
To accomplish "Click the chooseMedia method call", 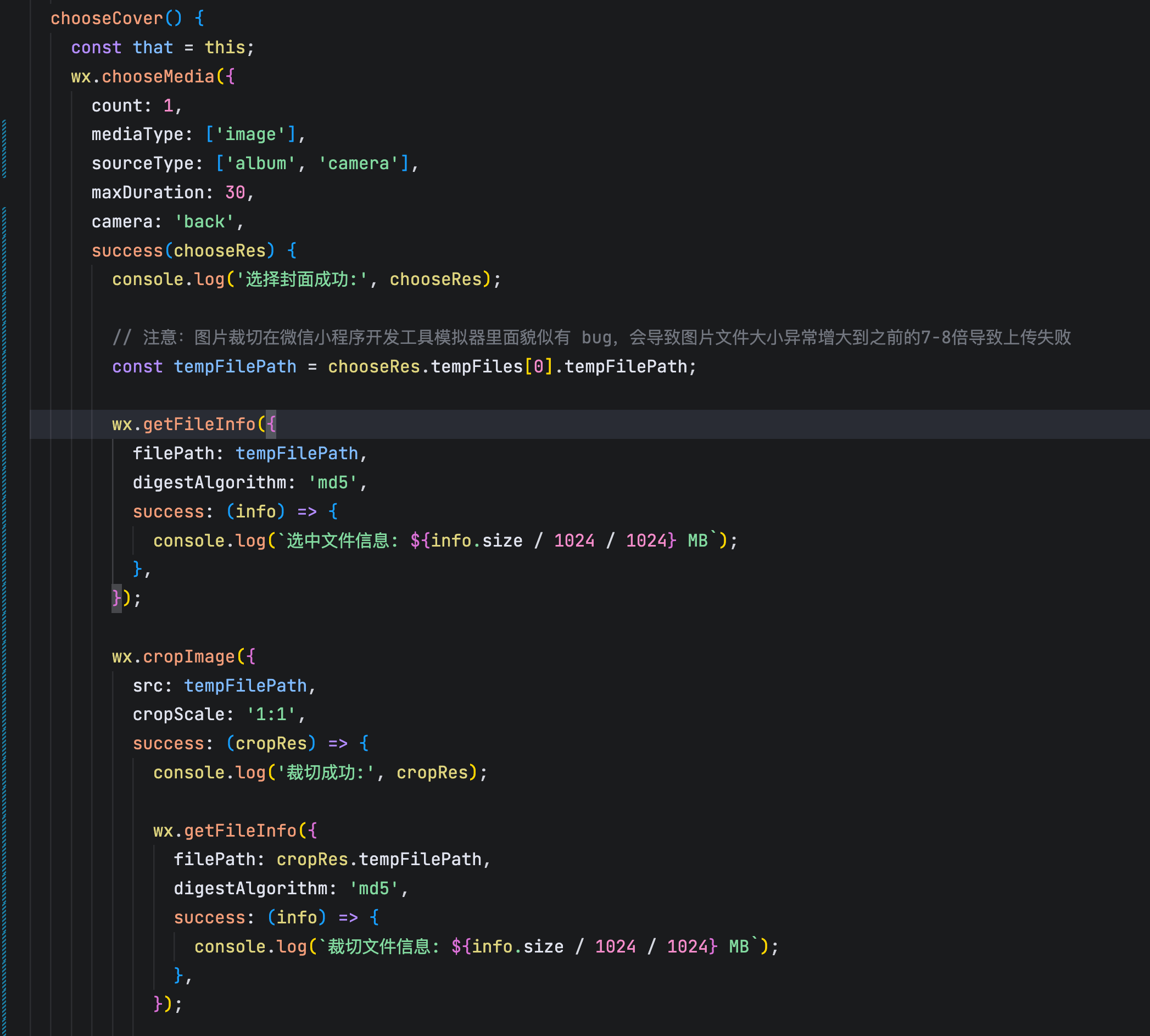I will 158,76.
